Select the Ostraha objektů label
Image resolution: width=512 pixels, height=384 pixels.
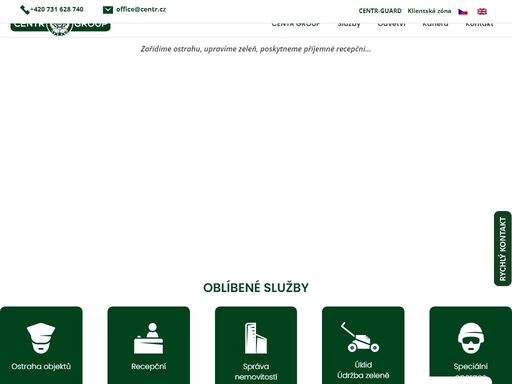(41, 366)
